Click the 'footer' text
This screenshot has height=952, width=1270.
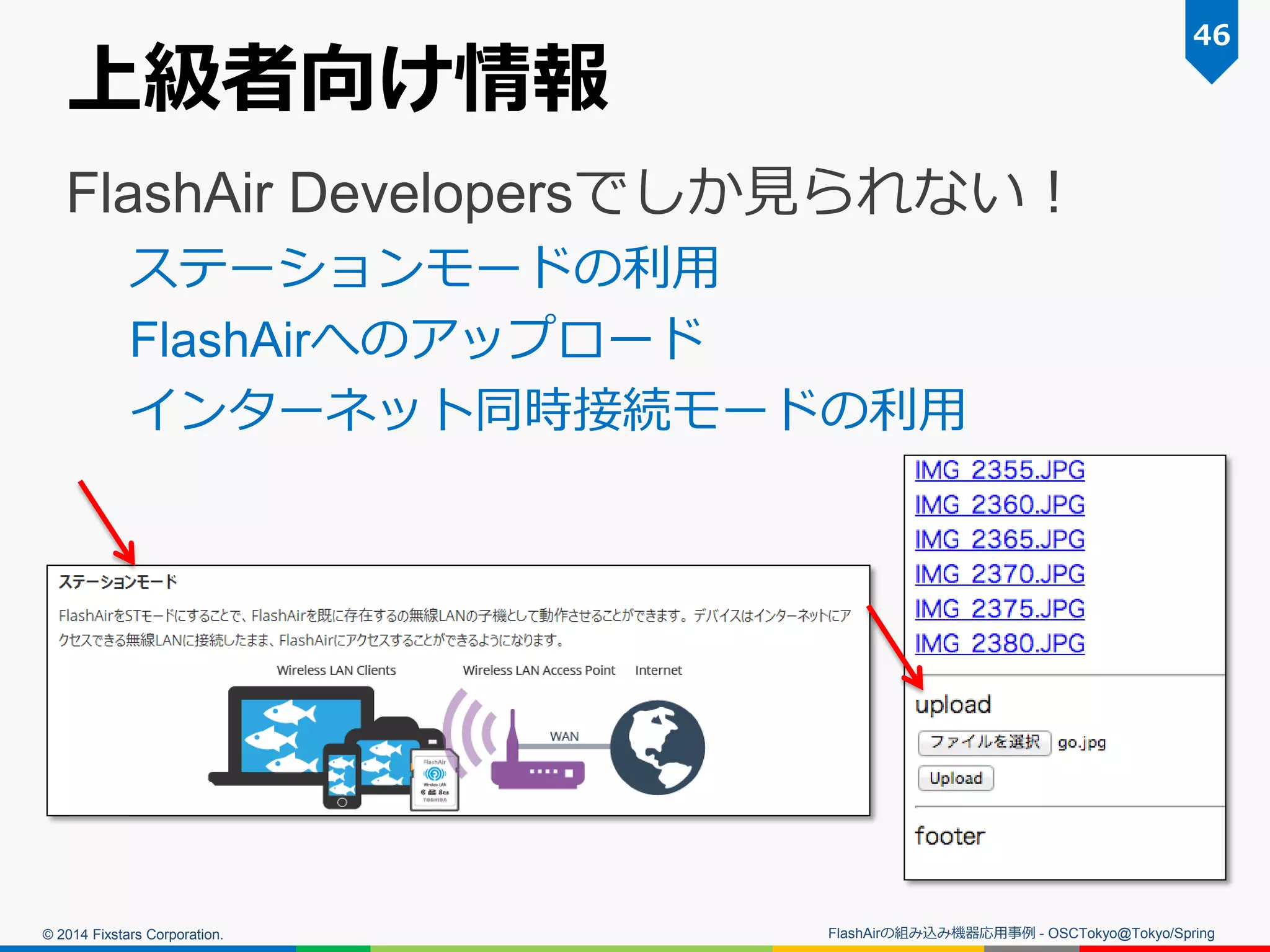(950, 836)
